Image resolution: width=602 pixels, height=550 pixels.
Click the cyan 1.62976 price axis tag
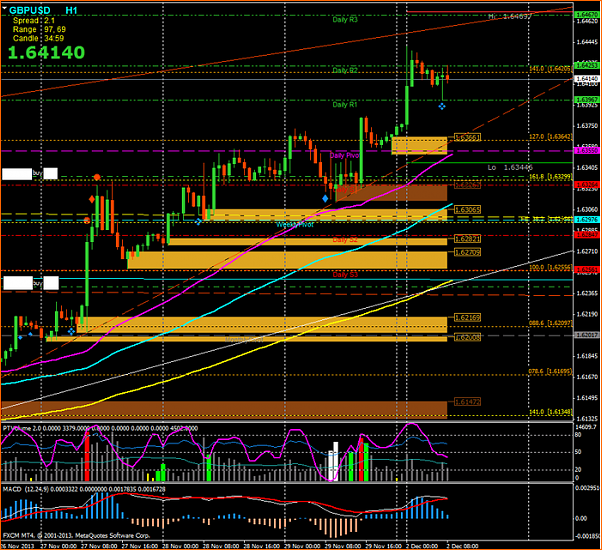(x=587, y=220)
